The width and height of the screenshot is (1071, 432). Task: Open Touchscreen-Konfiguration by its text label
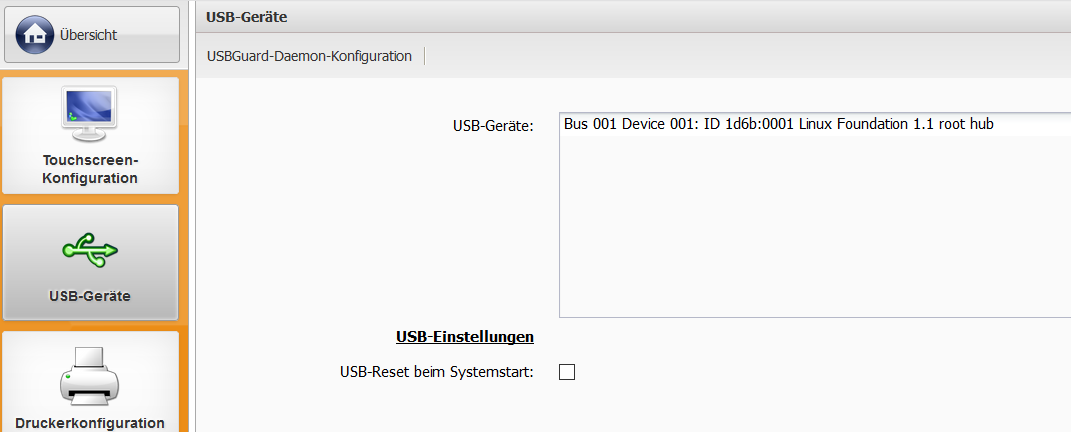pos(90,169)
